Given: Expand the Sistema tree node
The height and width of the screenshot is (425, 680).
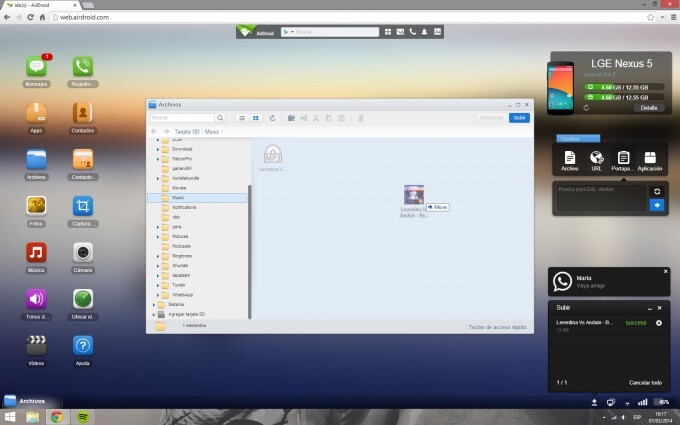Looking at the screenshot, I should click(154, 304).
